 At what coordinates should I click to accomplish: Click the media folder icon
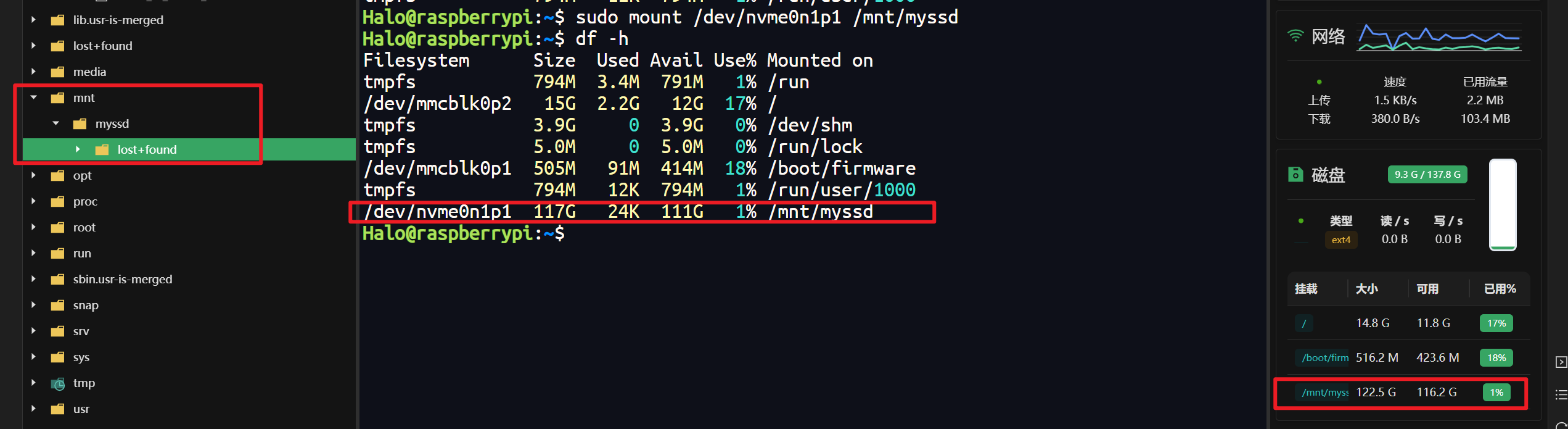pos(57,72)
